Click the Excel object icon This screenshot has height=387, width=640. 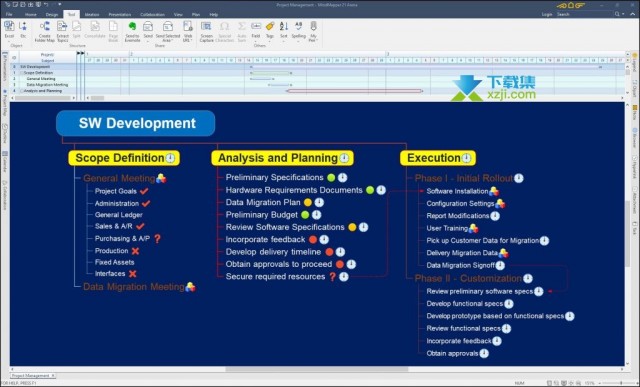tap(9, 27)
